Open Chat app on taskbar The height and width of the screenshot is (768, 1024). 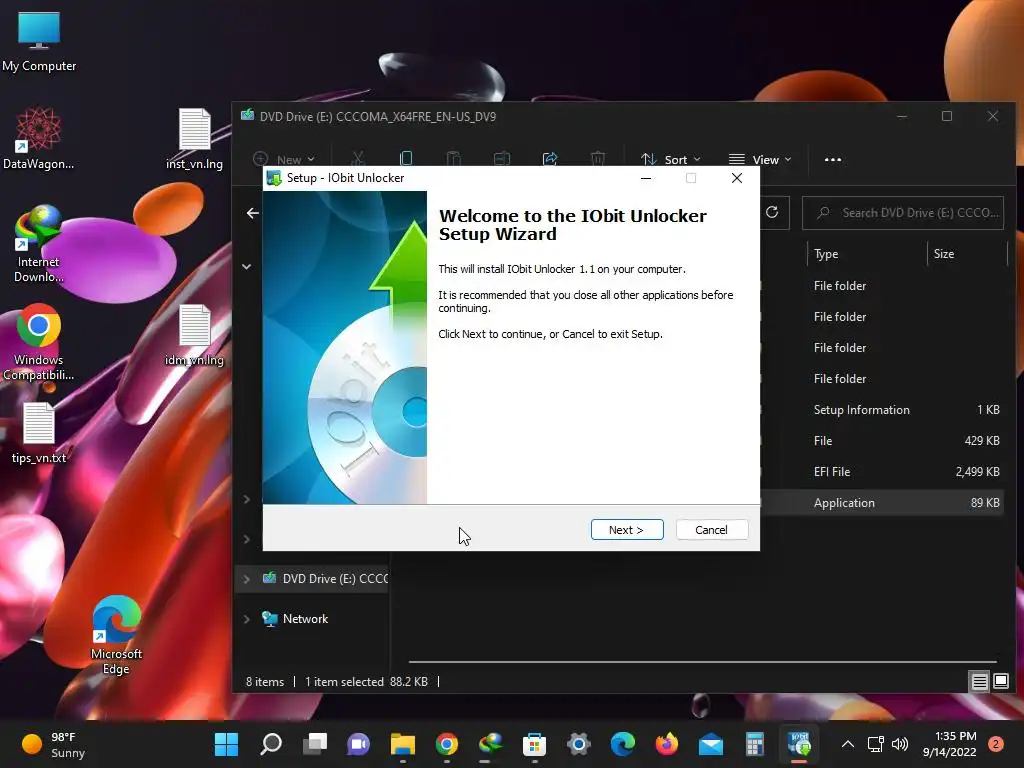point(359,744)
